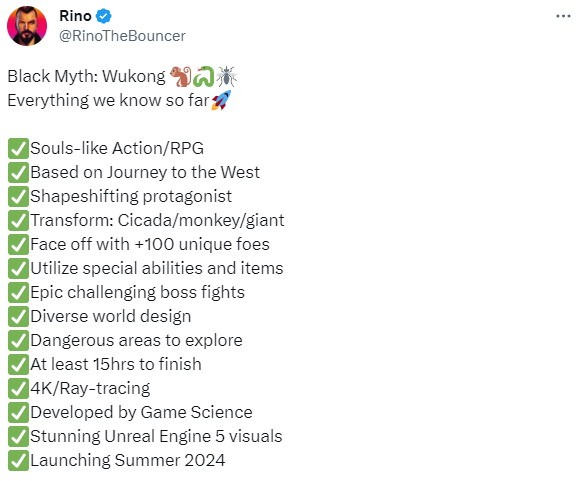Click the green snake emoji
583x481 pixels.
pos(204,77)
